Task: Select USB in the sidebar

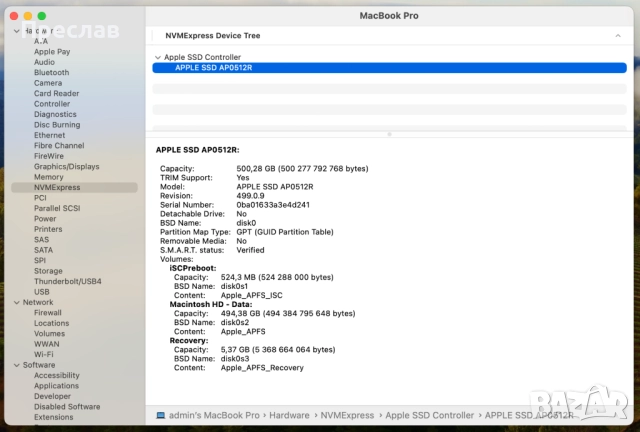Action: click(x=42, y=292)
